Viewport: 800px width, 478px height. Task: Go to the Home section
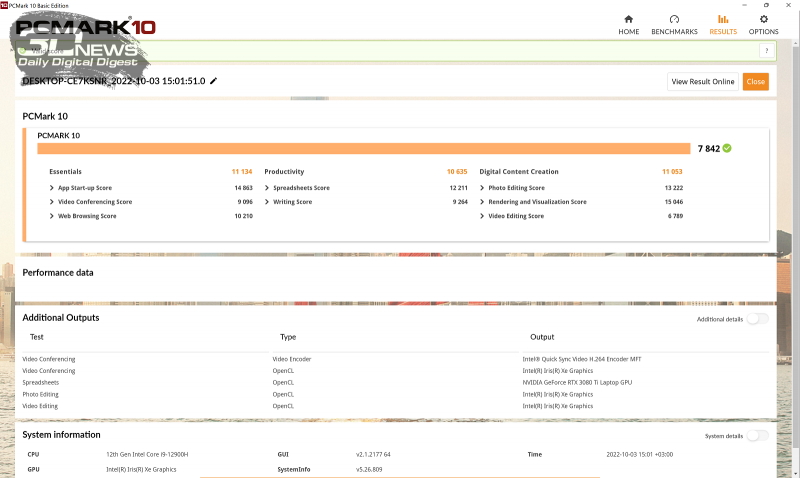pos(628,24)
